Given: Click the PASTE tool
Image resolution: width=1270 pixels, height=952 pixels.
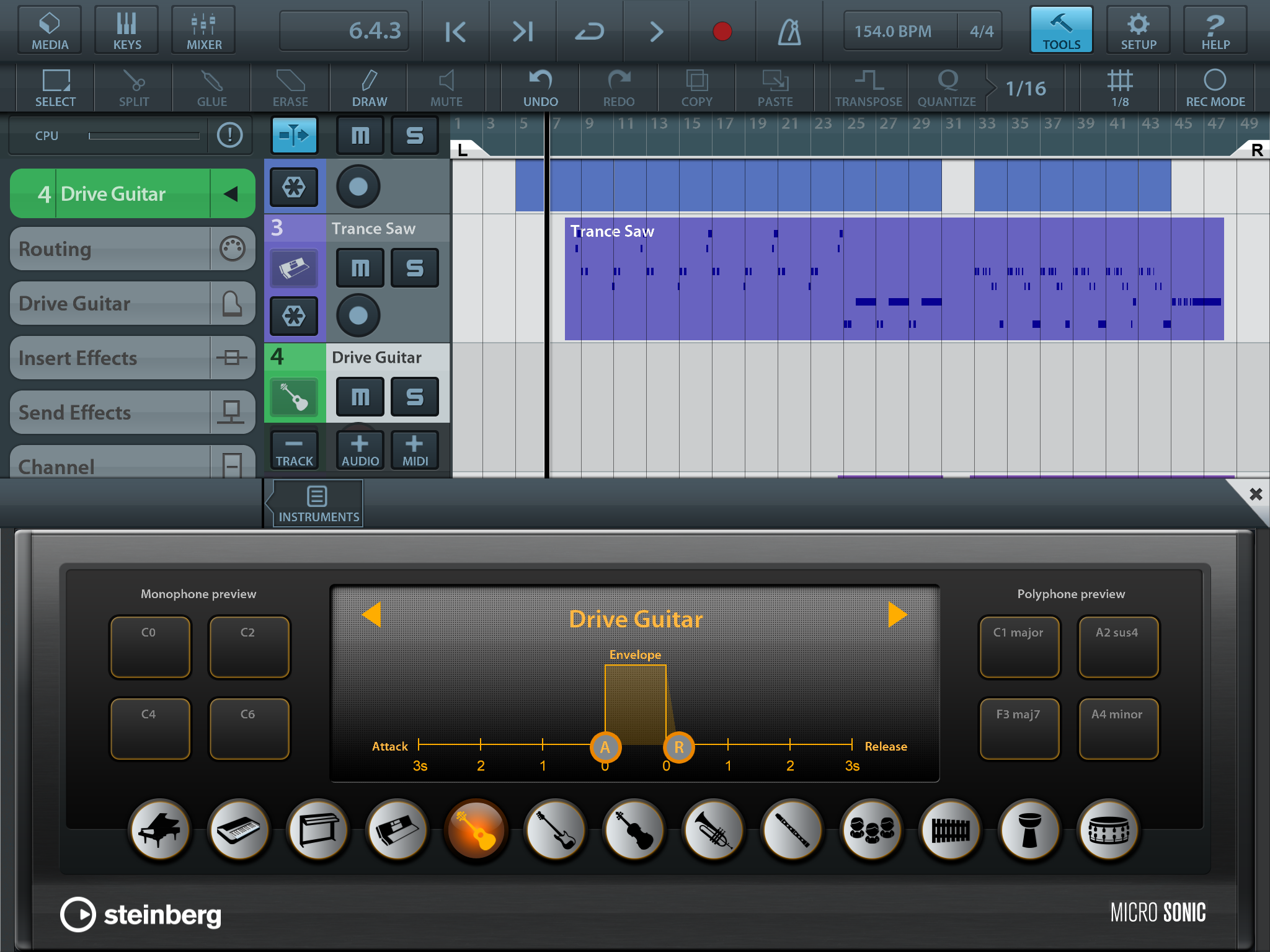Looking at the screenshot, I should tap(775, 88).
